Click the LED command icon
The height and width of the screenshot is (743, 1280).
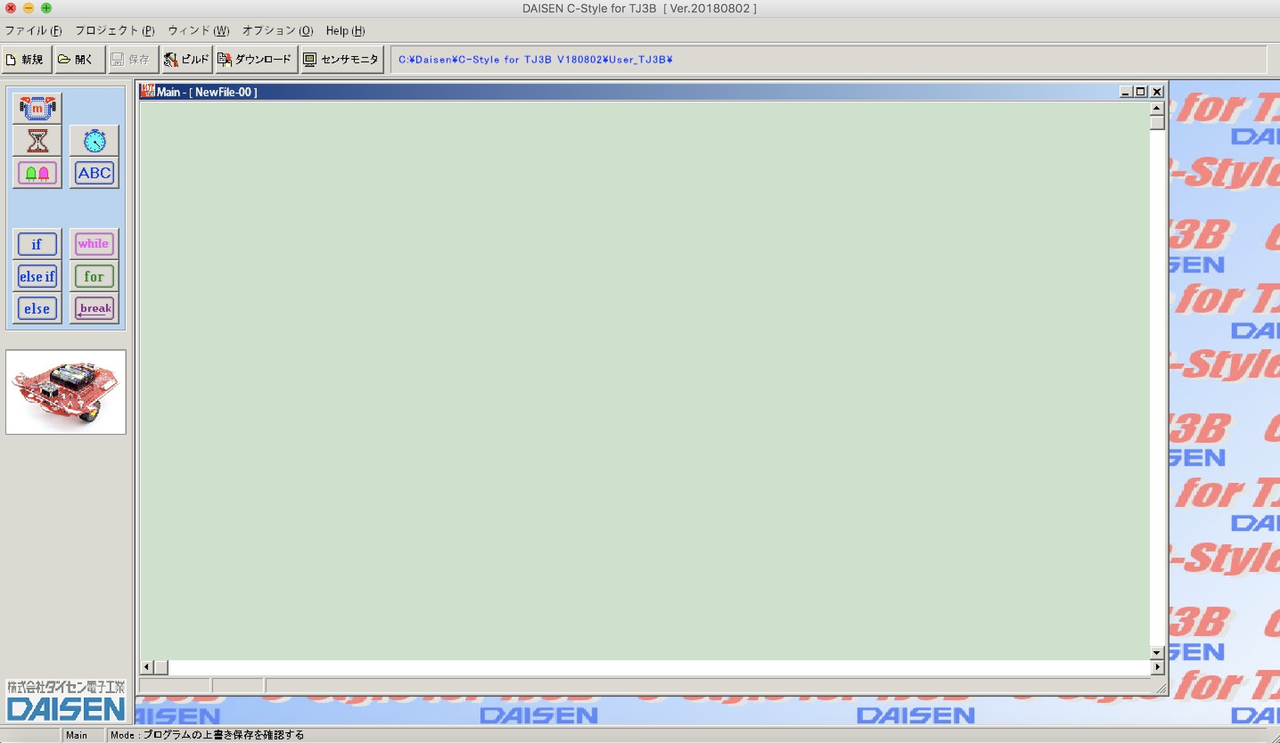click(x=37, y=172)
